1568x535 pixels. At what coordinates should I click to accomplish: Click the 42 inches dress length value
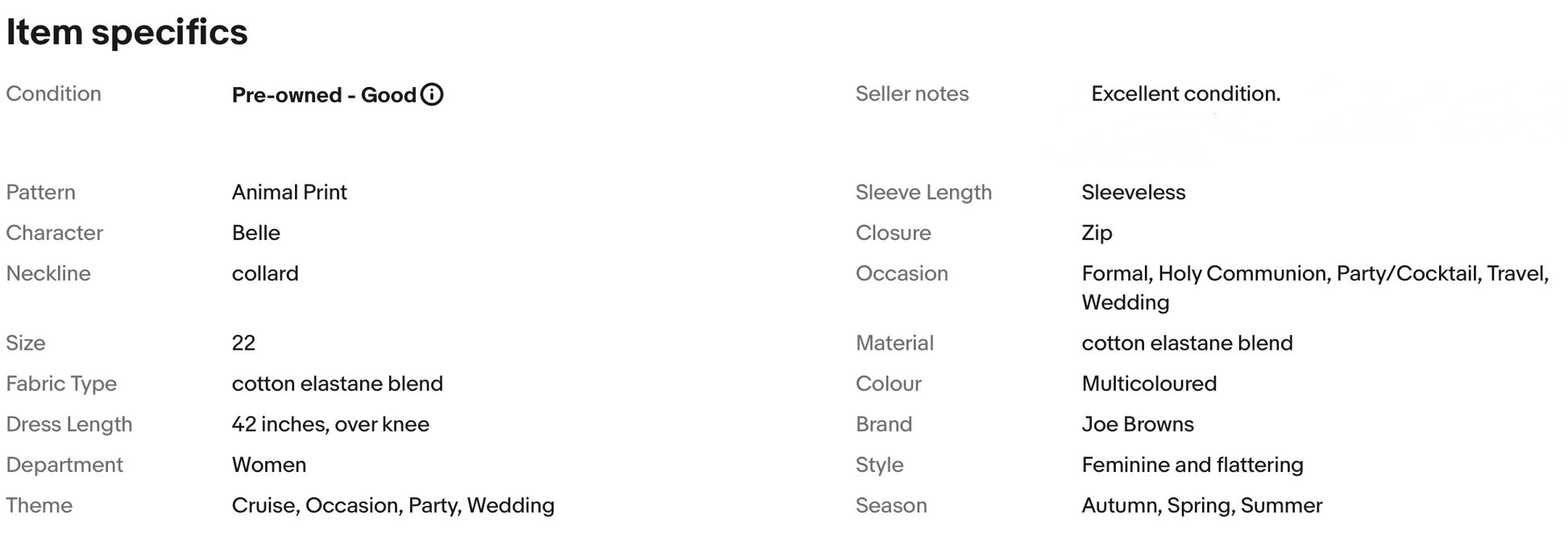click(x=330, y=425)
